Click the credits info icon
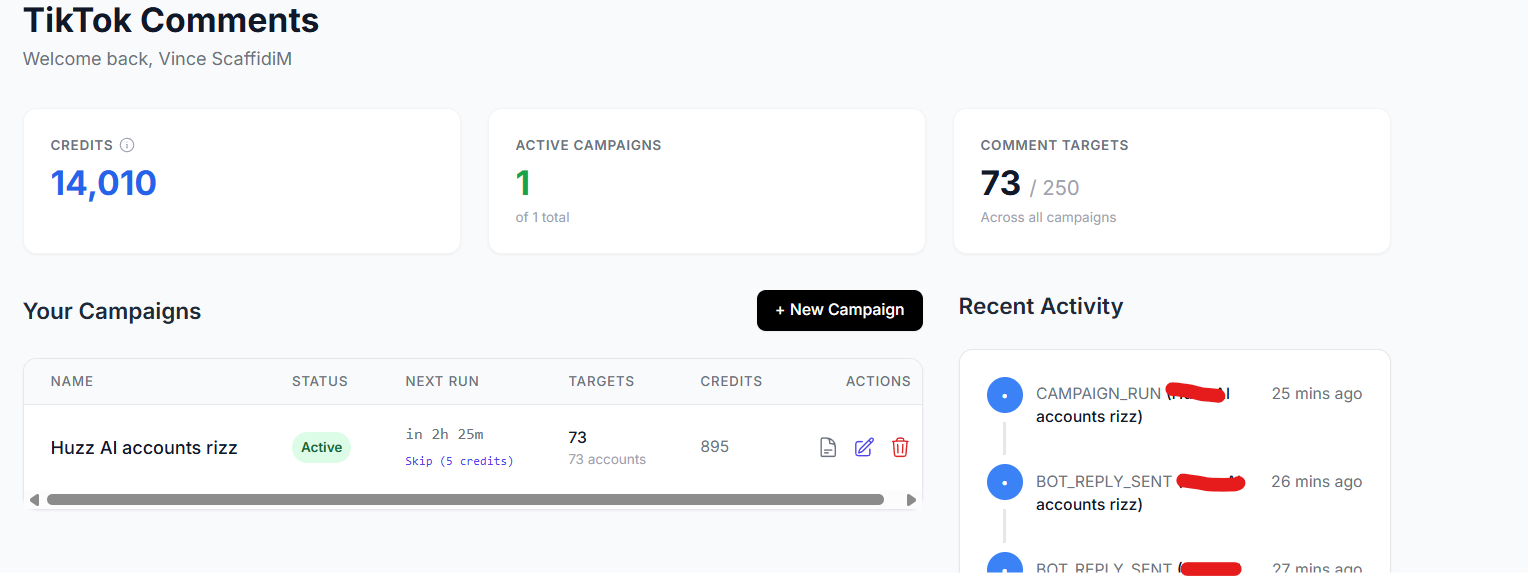The height and width of the screenshot is (576, 1528). pyautogui.click(x=127, y=145)
